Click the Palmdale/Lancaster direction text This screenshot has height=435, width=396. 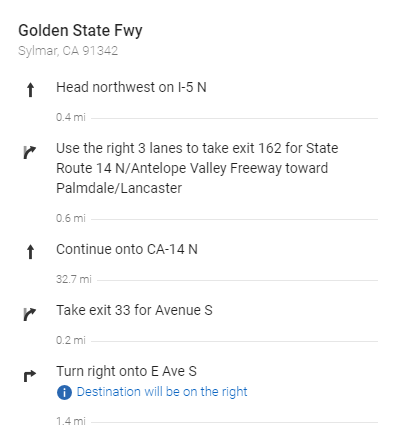point(119,188)
